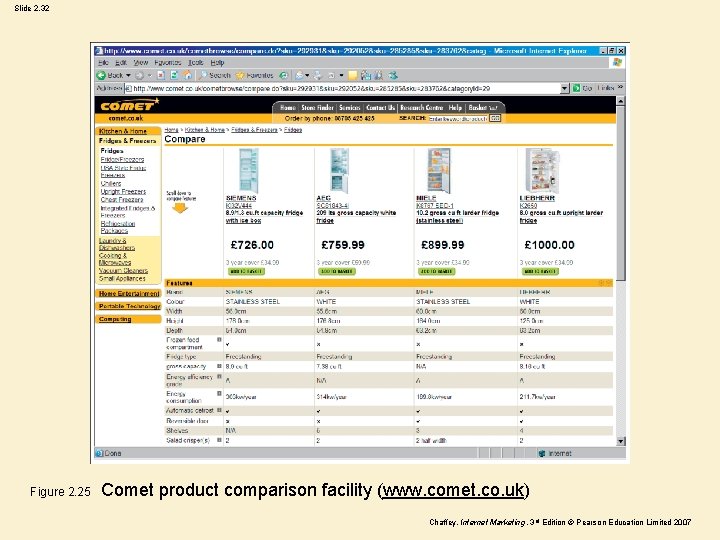
Task: Open the address bar URL dropdown
Action: 565,88
